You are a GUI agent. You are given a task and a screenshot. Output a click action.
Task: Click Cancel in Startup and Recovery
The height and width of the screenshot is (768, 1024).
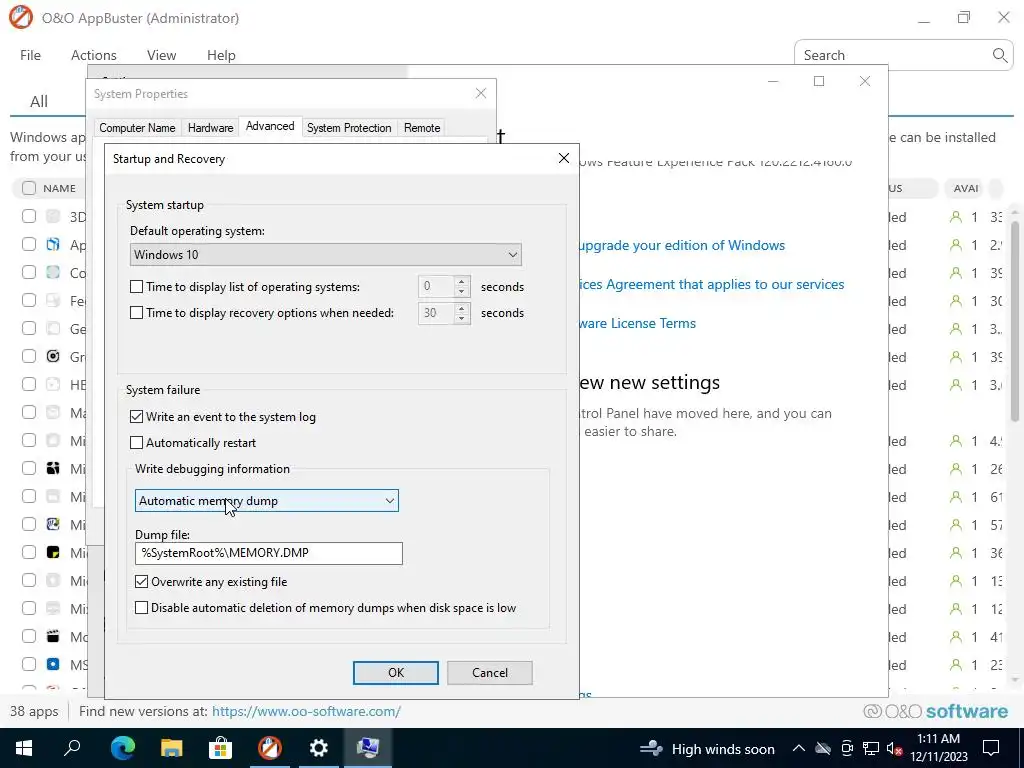[490, 673]
